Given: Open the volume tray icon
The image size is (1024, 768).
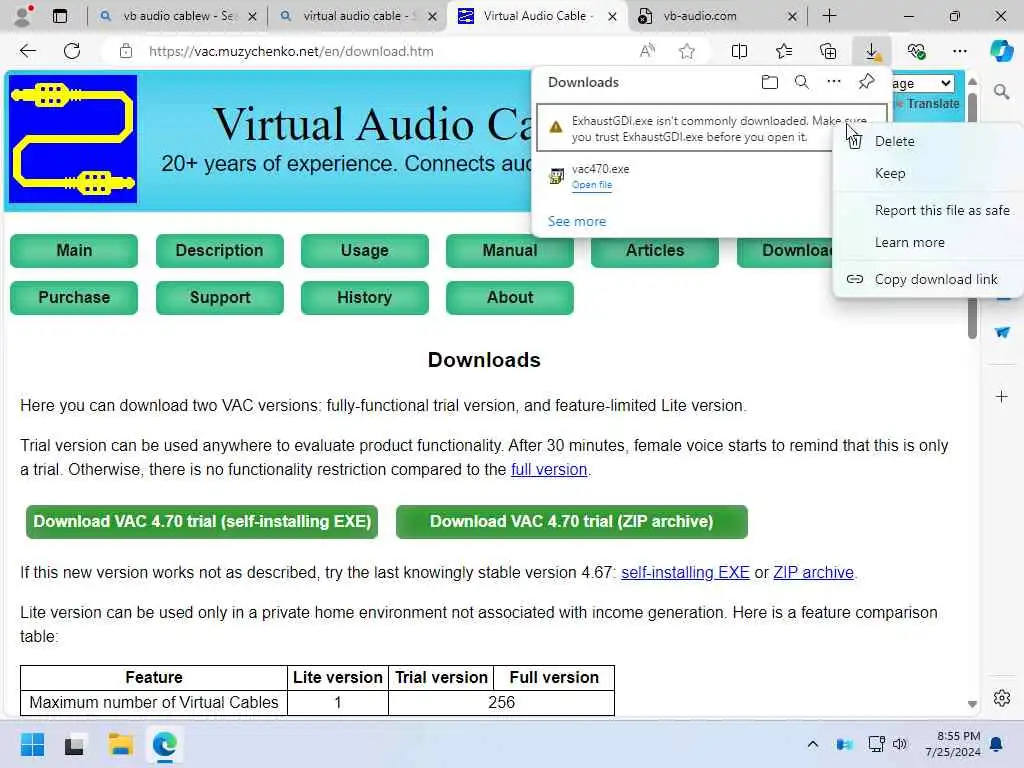Looking at the screenshot, I should point(900,744).
